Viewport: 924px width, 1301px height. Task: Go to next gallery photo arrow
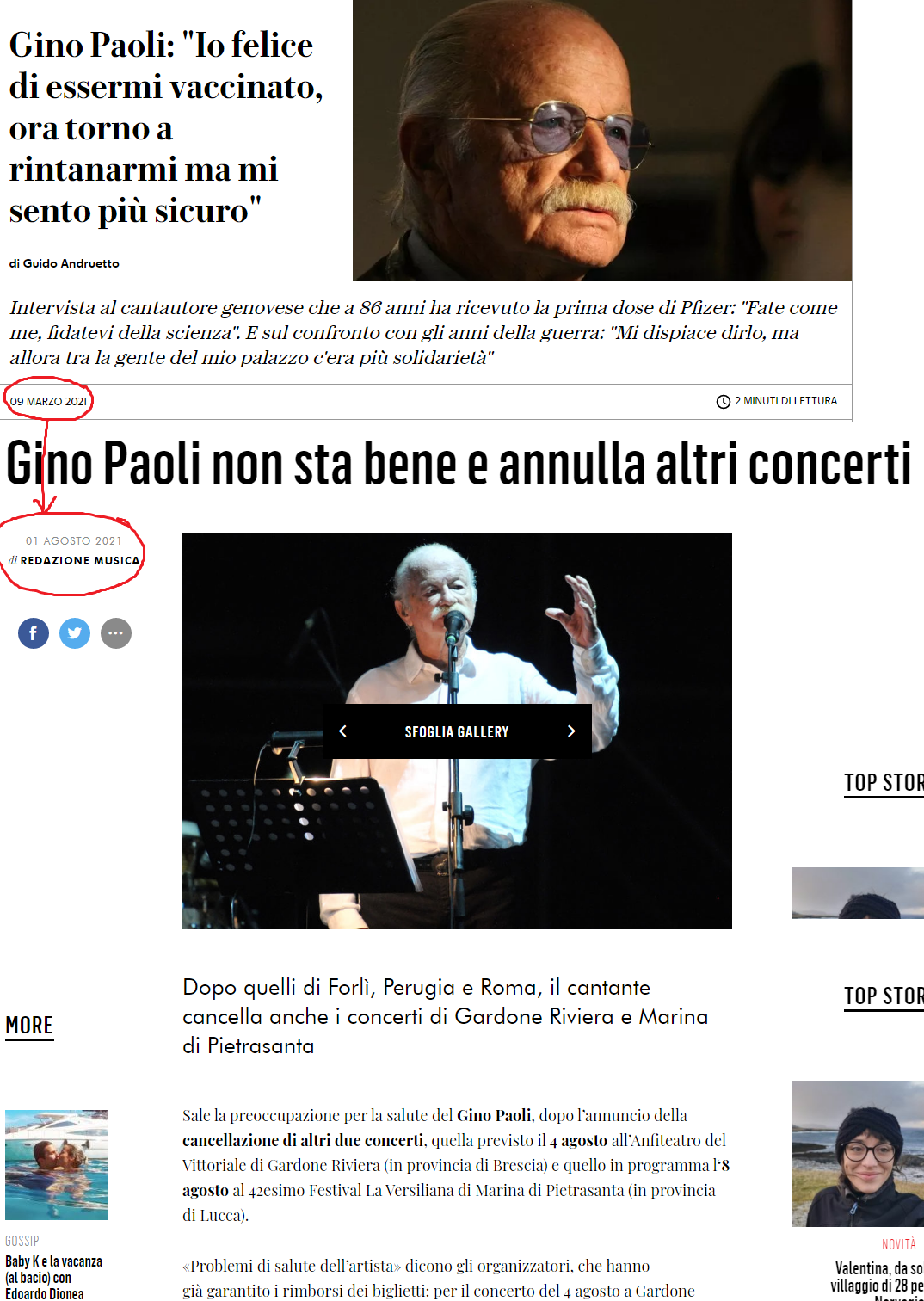coord(571,731)
